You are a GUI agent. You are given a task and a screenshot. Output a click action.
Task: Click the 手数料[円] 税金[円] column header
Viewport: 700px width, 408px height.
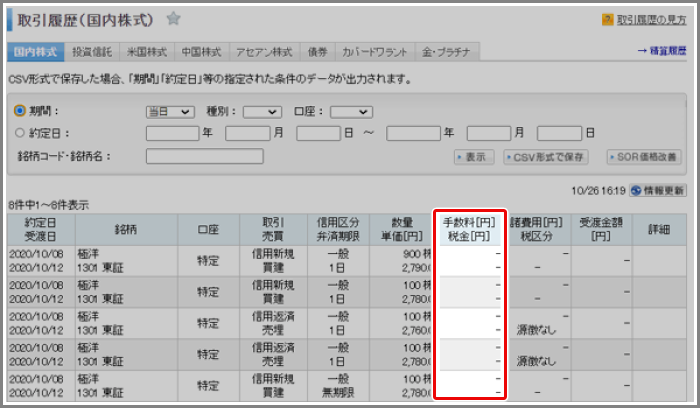tap(469, 229)
